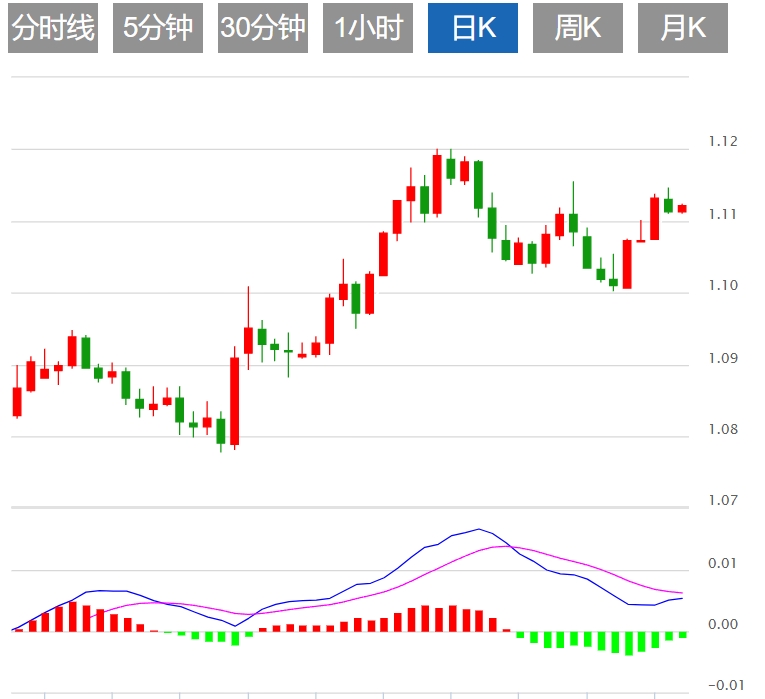Click the 1.10 price axis label
This screenshot has width=765, height=699.
coord(723,285)
